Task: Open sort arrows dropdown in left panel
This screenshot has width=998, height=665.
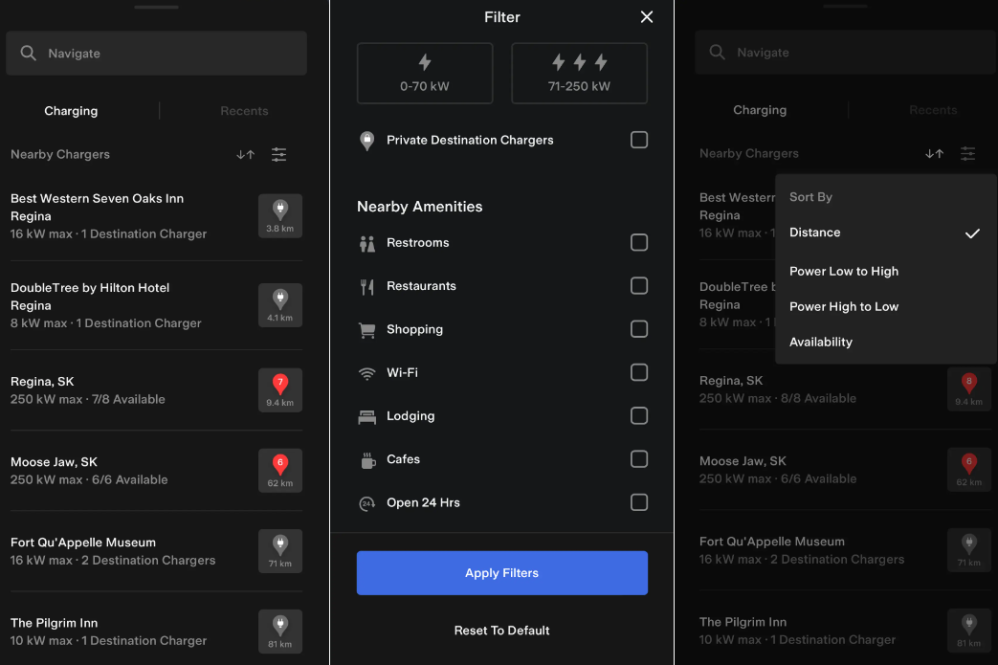Action: 245,155
